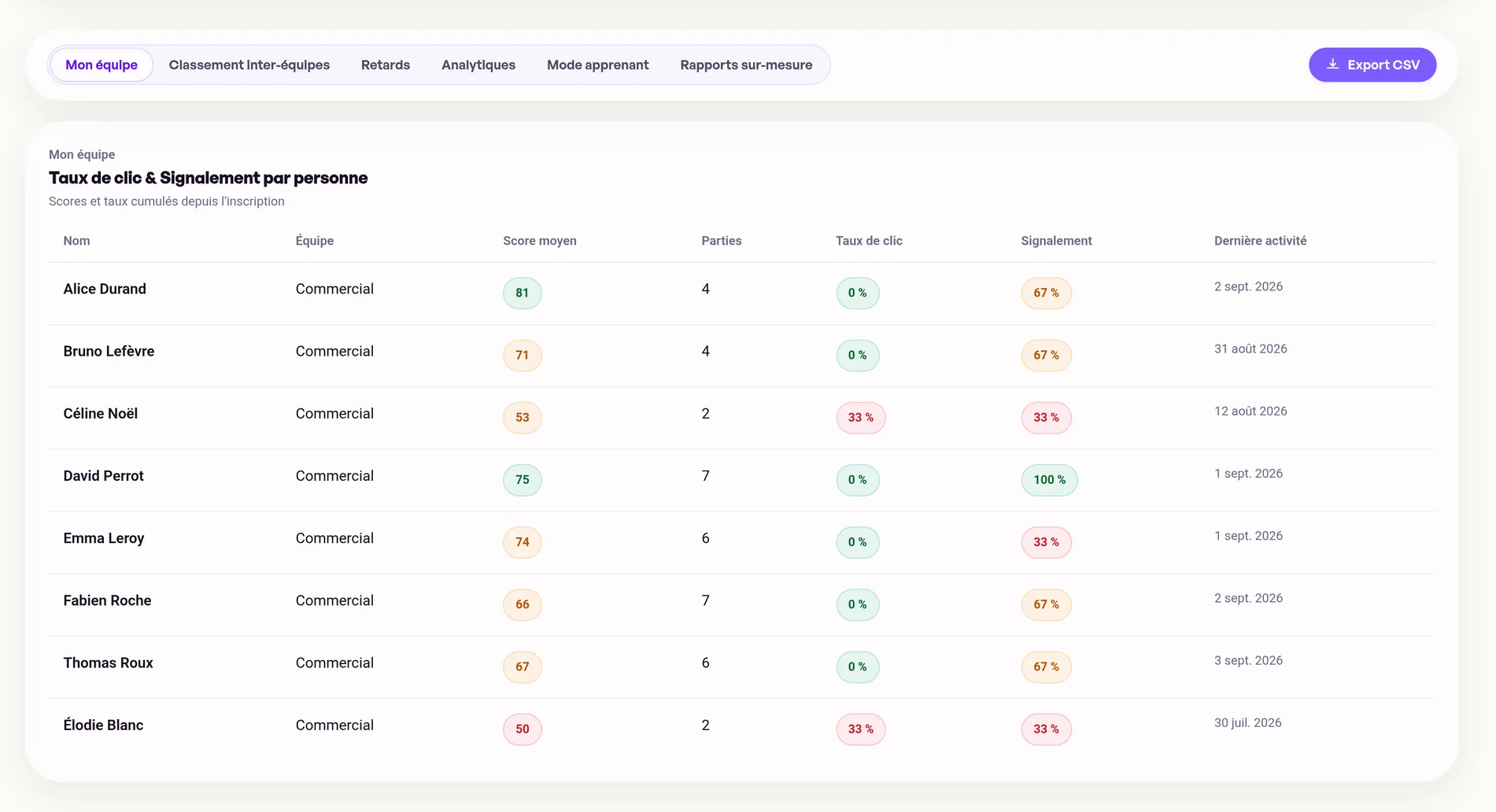Switch to the Mon équipe tab
The height and width of the screenshot is (812, 1496).
click(x=102, y=65)
